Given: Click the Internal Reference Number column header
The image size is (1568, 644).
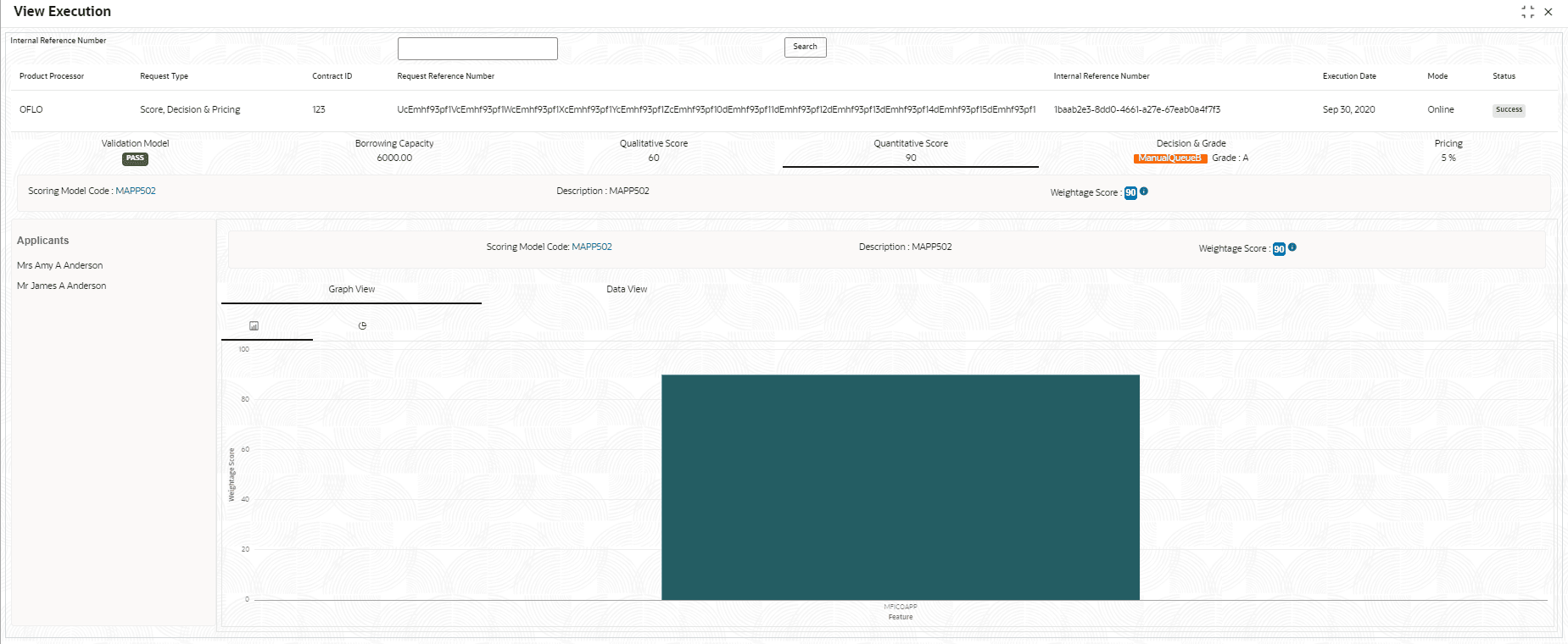Looking at the screenshot, I should (1102, 76).
